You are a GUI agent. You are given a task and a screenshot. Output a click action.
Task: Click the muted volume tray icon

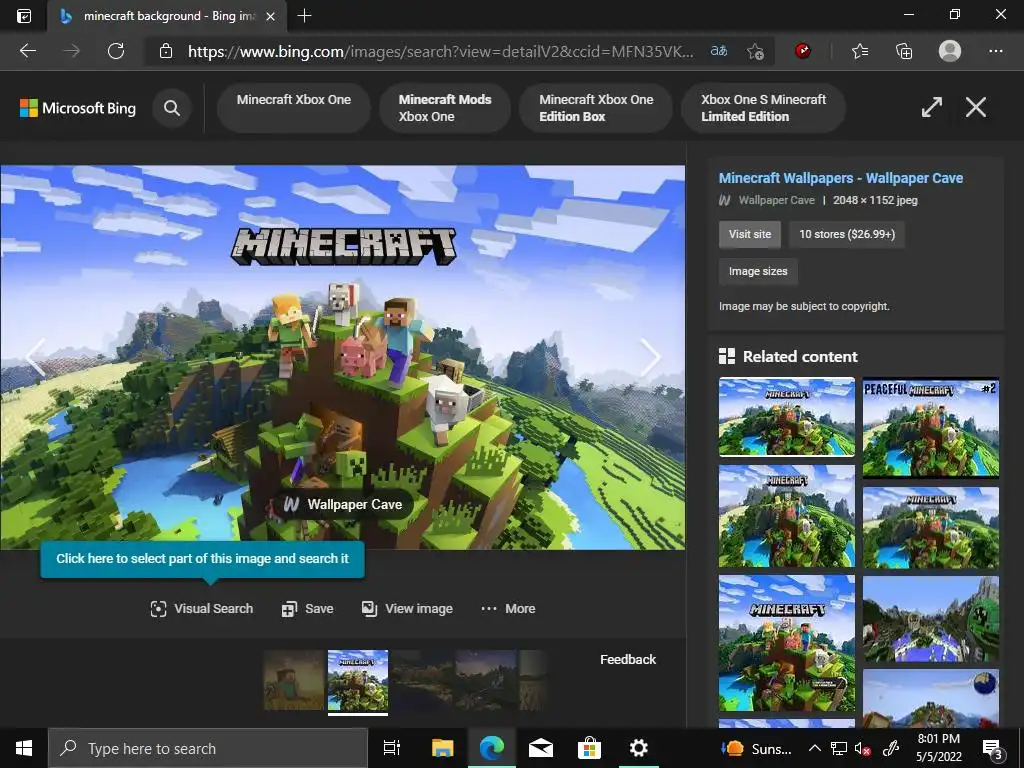pos(863,748)
